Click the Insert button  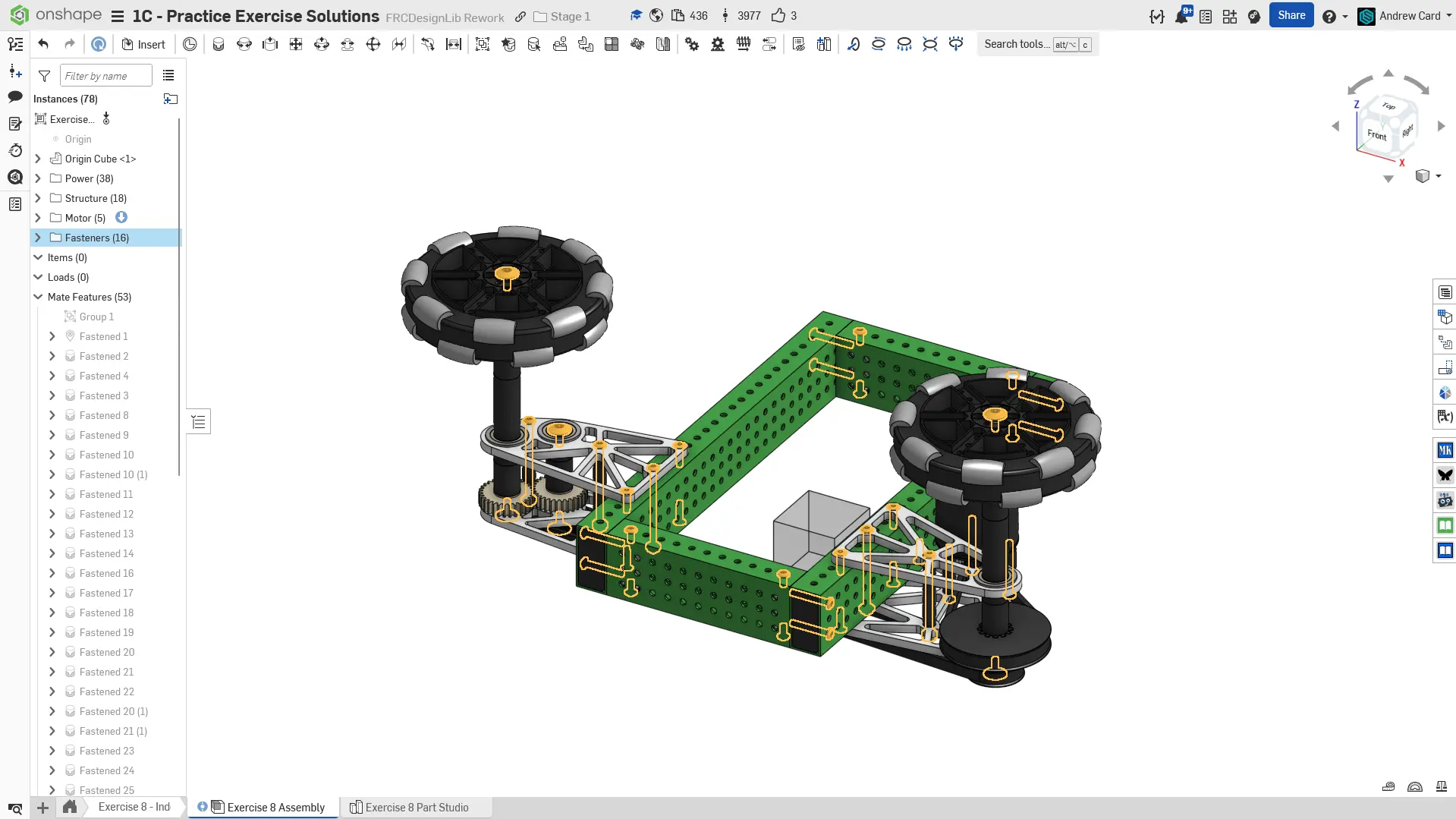coord(143,44)
